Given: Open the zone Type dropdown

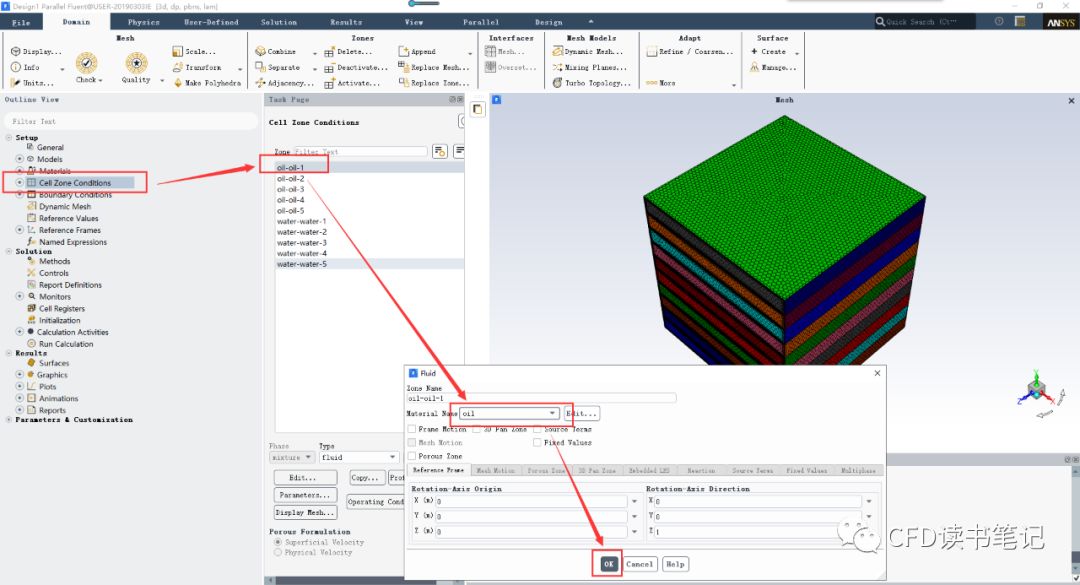Looking at the screenshot, I should click(358, 458).
